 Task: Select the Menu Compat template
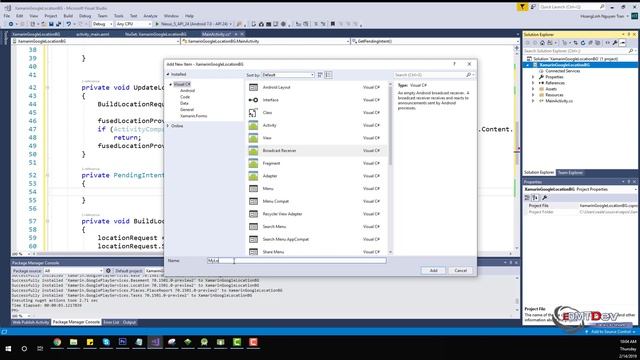pyautogui.click(x=316, y=201)
